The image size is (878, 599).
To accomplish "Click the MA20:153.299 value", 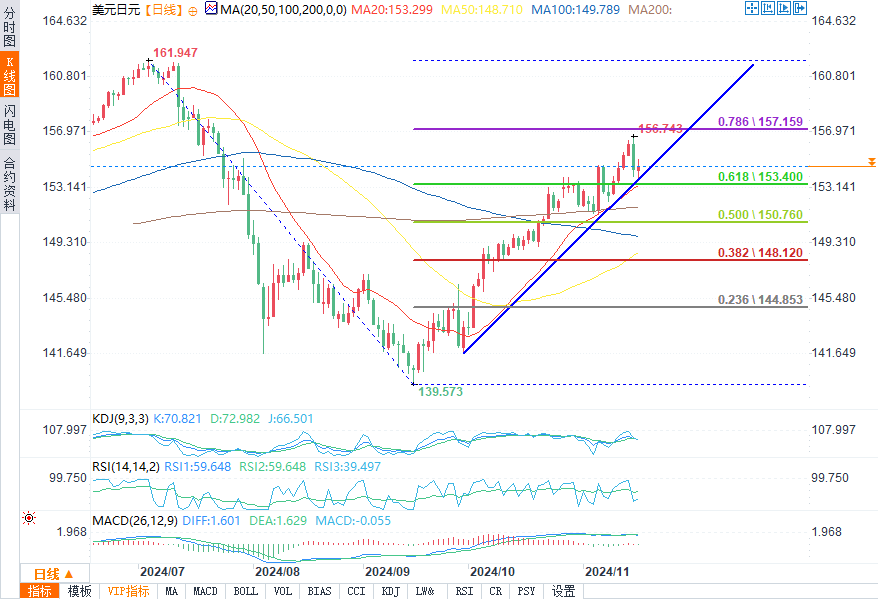I will [x=392, y=10].
